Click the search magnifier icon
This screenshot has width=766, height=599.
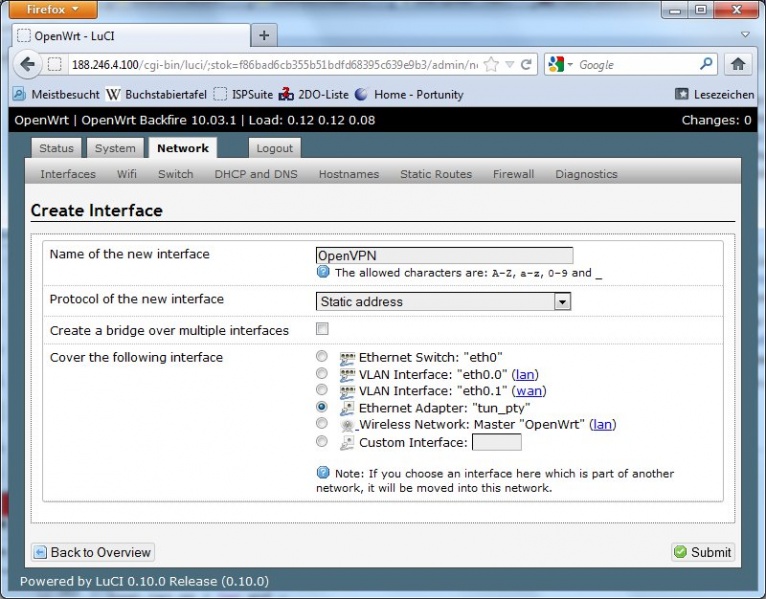pyautogui.click(x=706, y=64)
